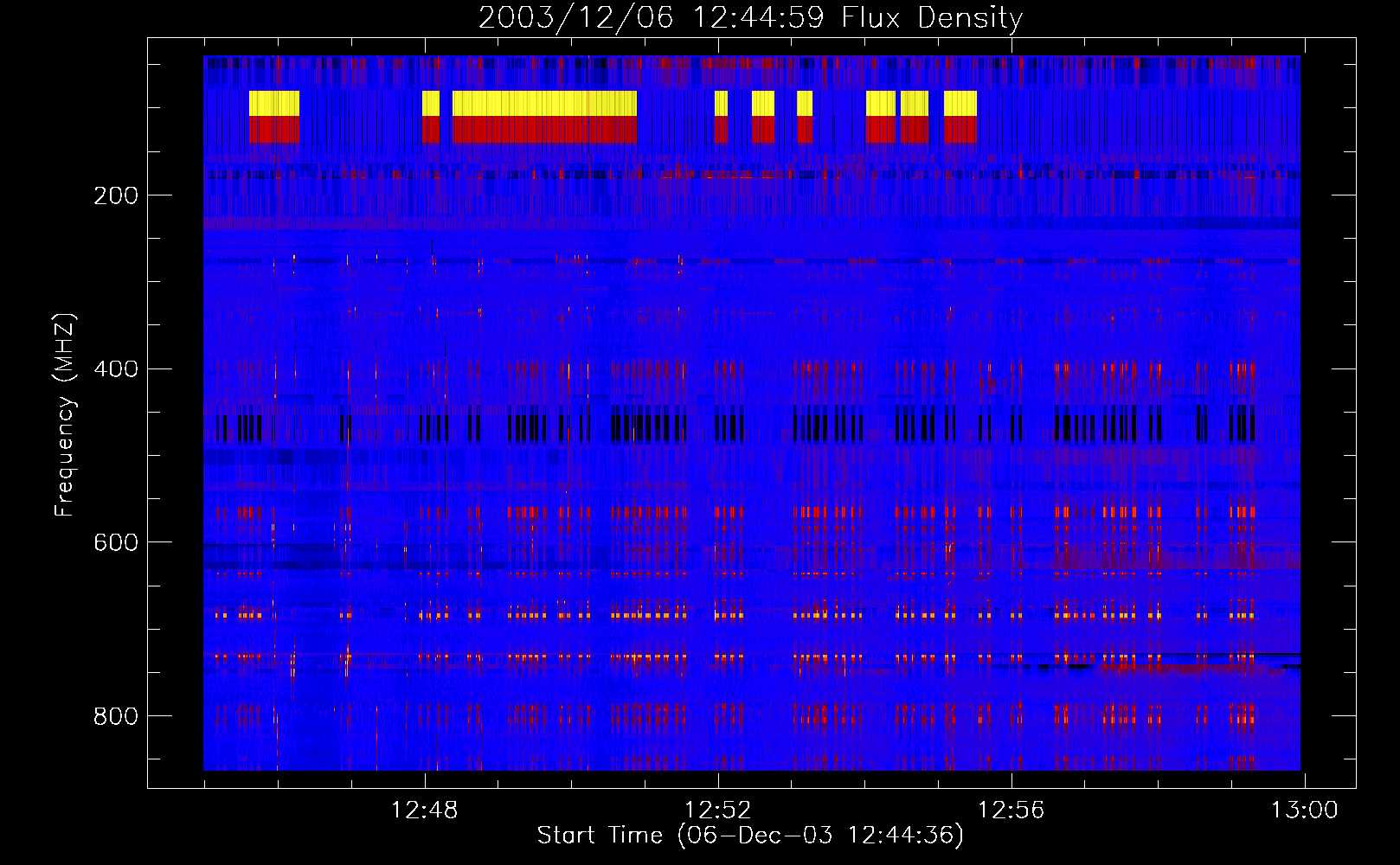1400x865 pixels.
Task: Click the 'Start Time (06-Dec-03 12:44:36)' label
Action: tap(750, 836)
